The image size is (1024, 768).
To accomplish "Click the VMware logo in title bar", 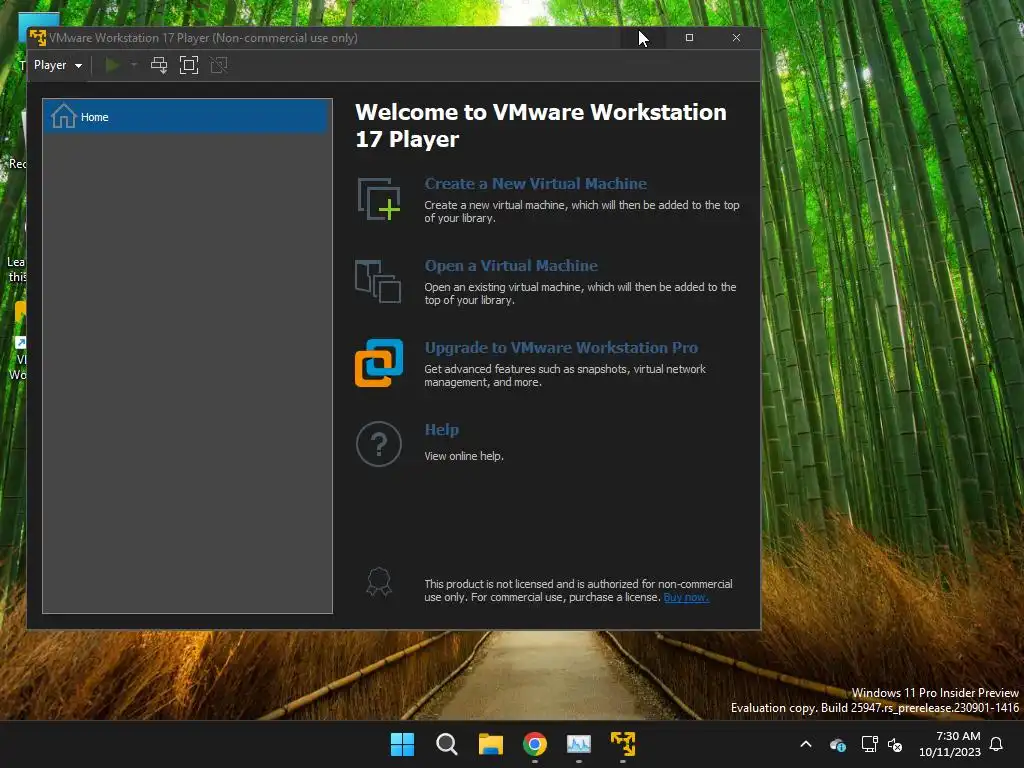I will (38, 38).
